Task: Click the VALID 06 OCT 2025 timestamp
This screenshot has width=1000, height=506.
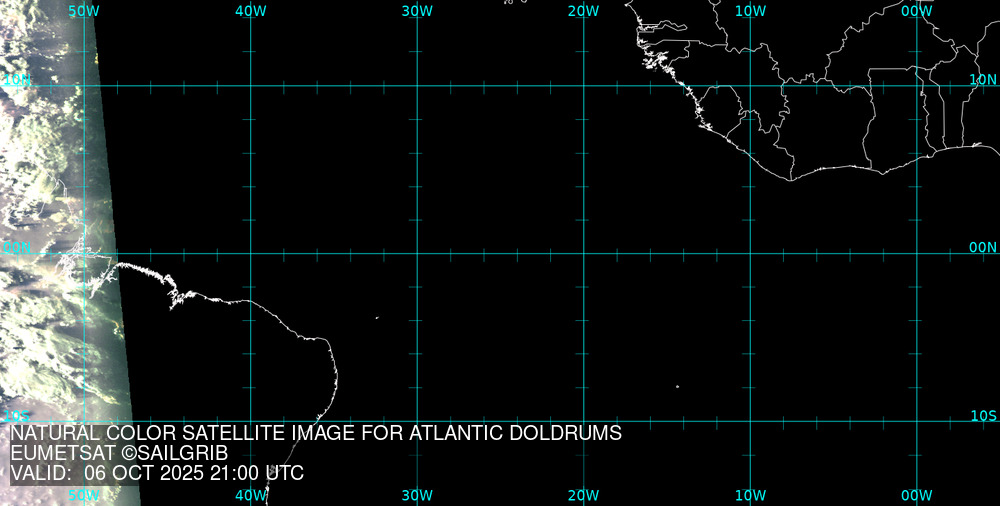Action: point(157,474)
